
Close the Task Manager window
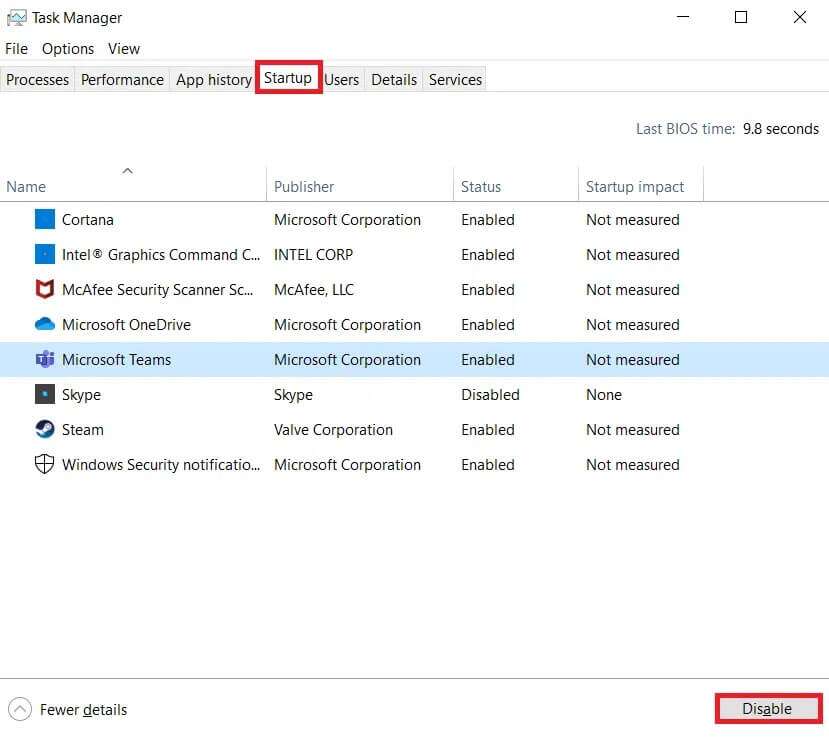(x=799, y=17)
